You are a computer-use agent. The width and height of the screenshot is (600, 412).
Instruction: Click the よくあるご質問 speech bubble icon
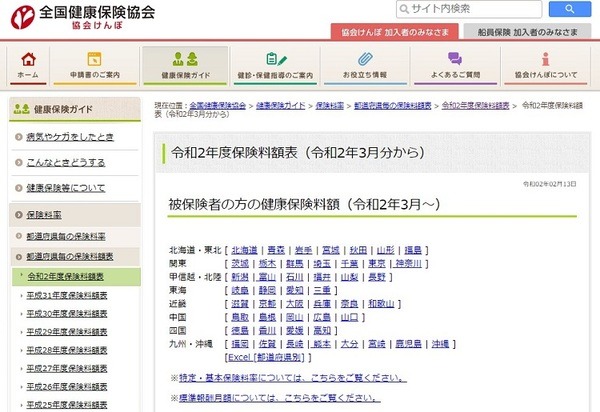pos(455,59)
